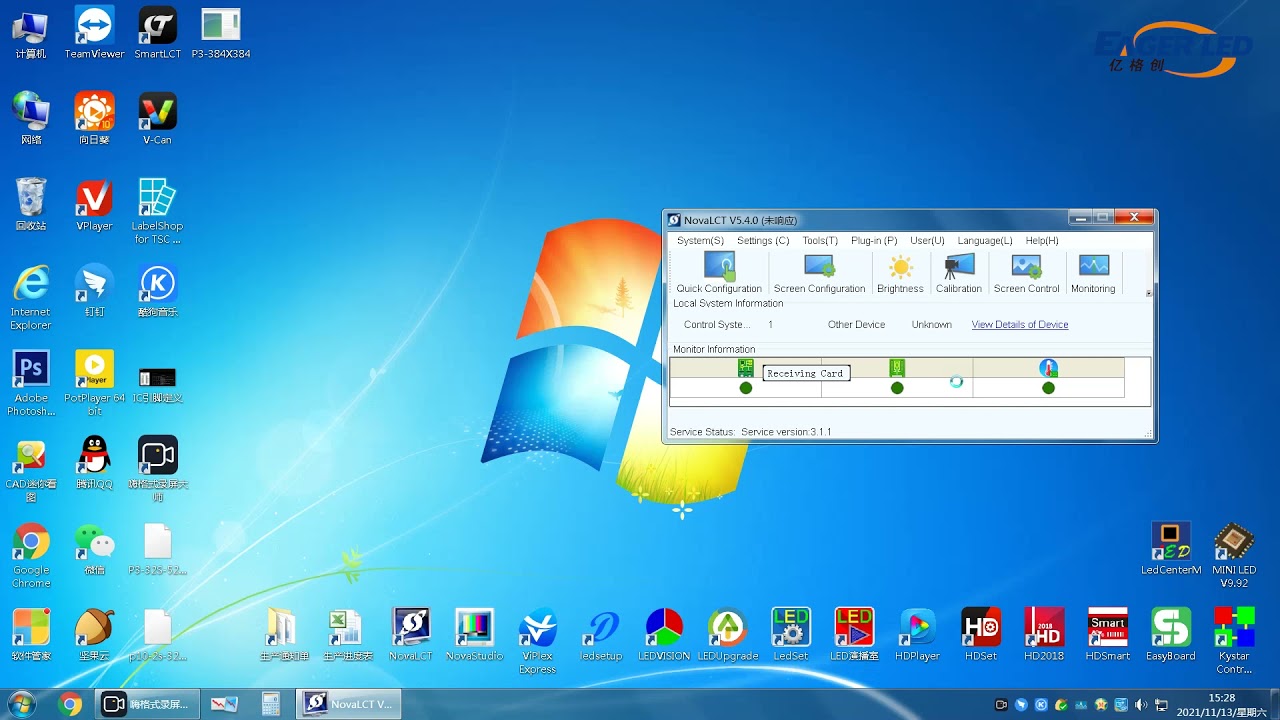Click the blue temperature monitor icon
Image resolution: width=1280 pixels, height=720 pixels.
coord(1048,368)
